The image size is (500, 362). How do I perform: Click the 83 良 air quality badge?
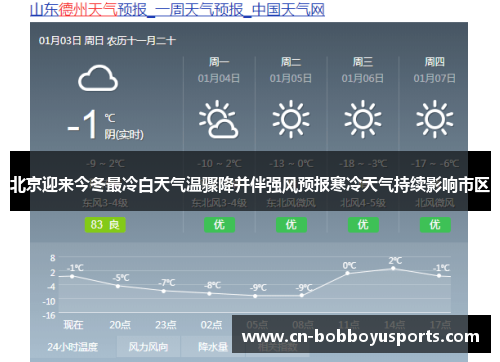[105, 225]
